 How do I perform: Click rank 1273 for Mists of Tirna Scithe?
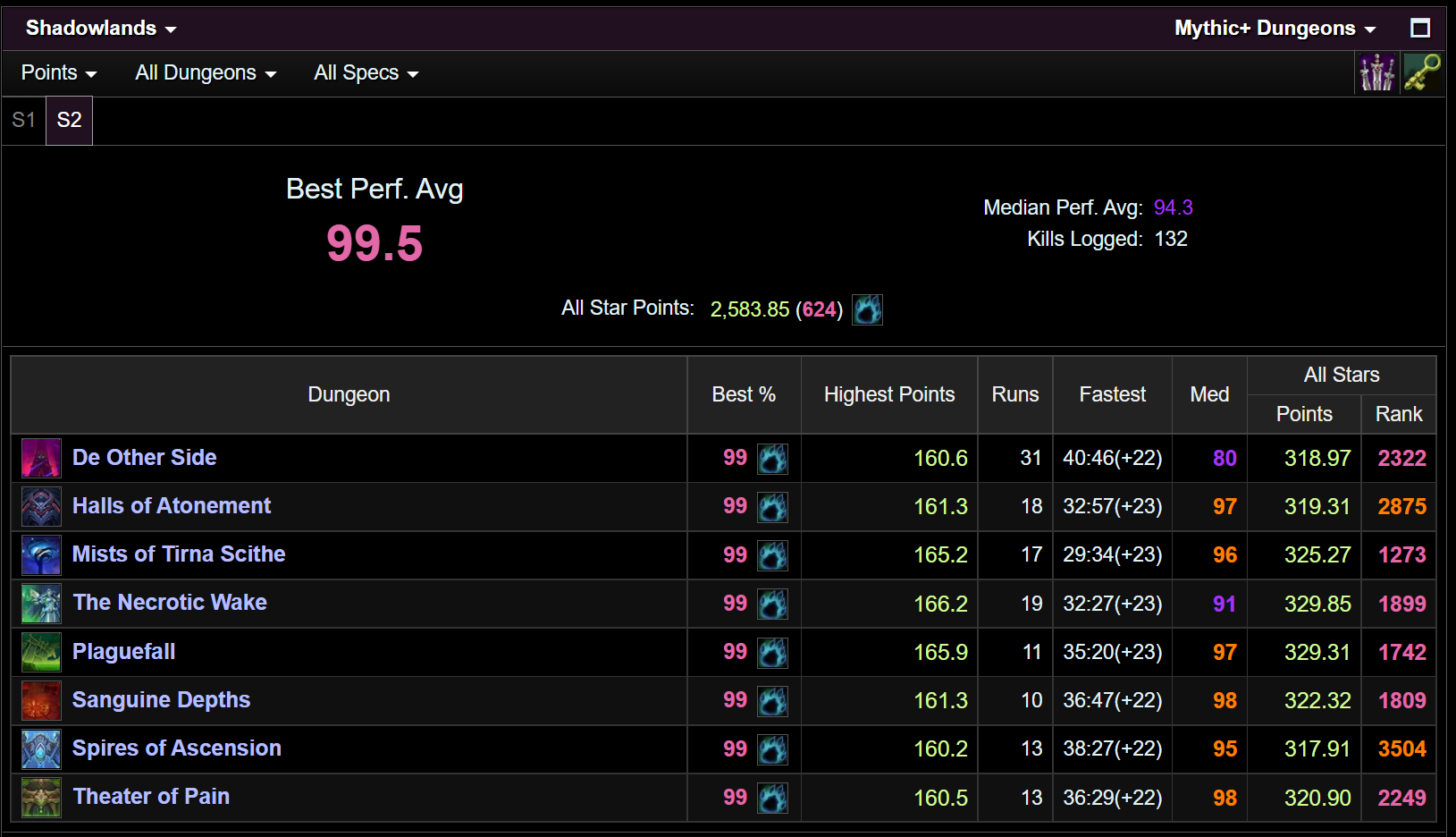click(1401, 554)
